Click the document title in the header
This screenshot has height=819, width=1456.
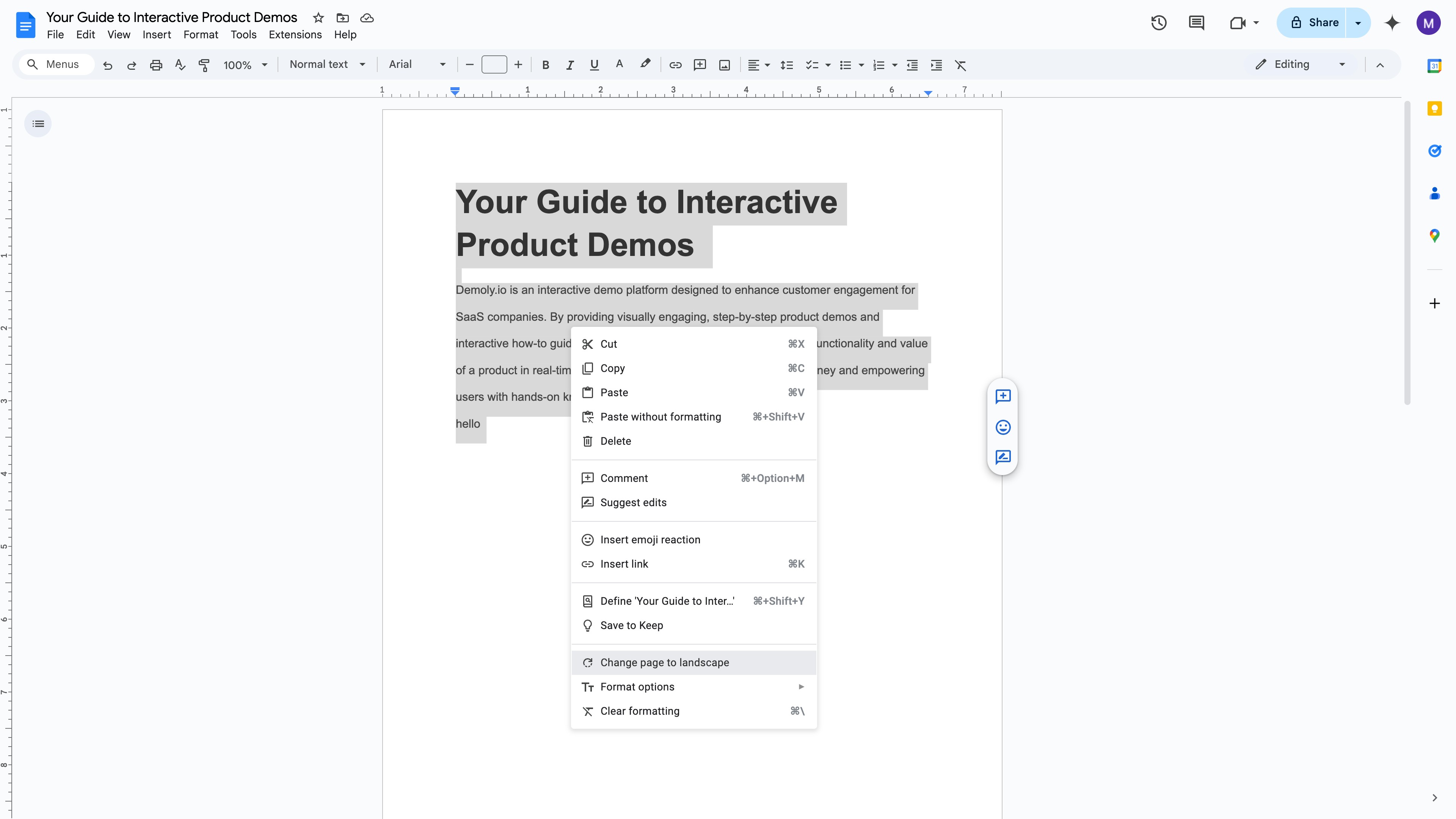(172, 17)
